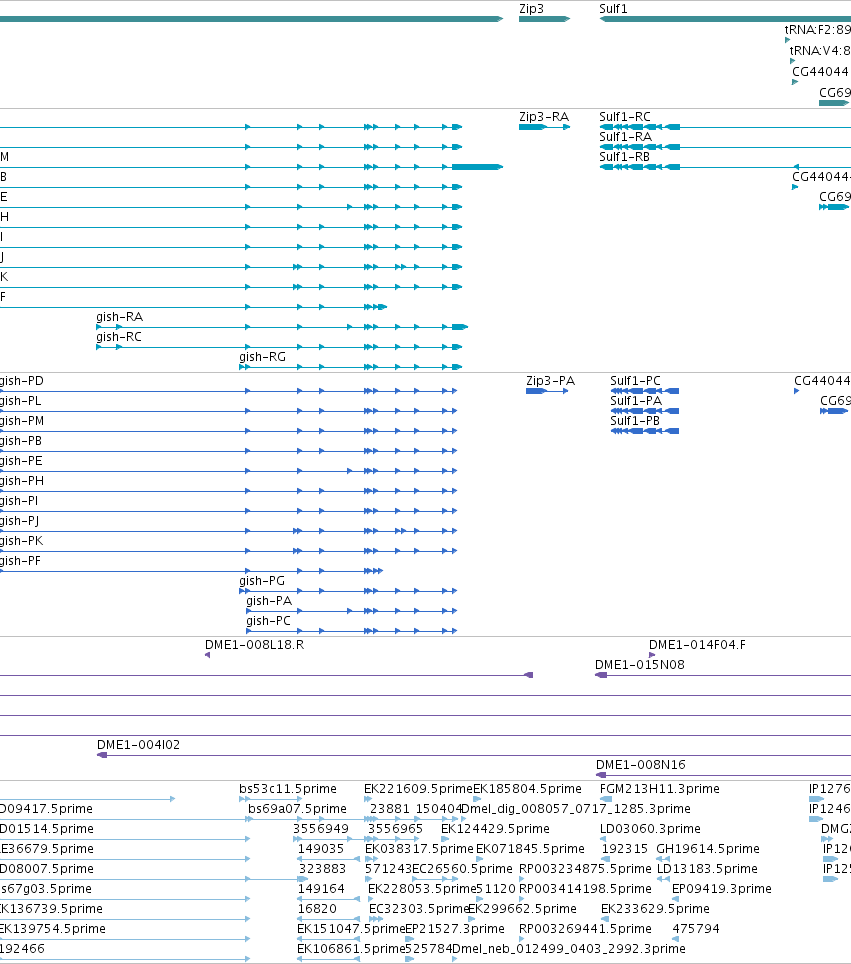
Task: Click the RP003269441.5prime EST label
Action: coord(585,928)
